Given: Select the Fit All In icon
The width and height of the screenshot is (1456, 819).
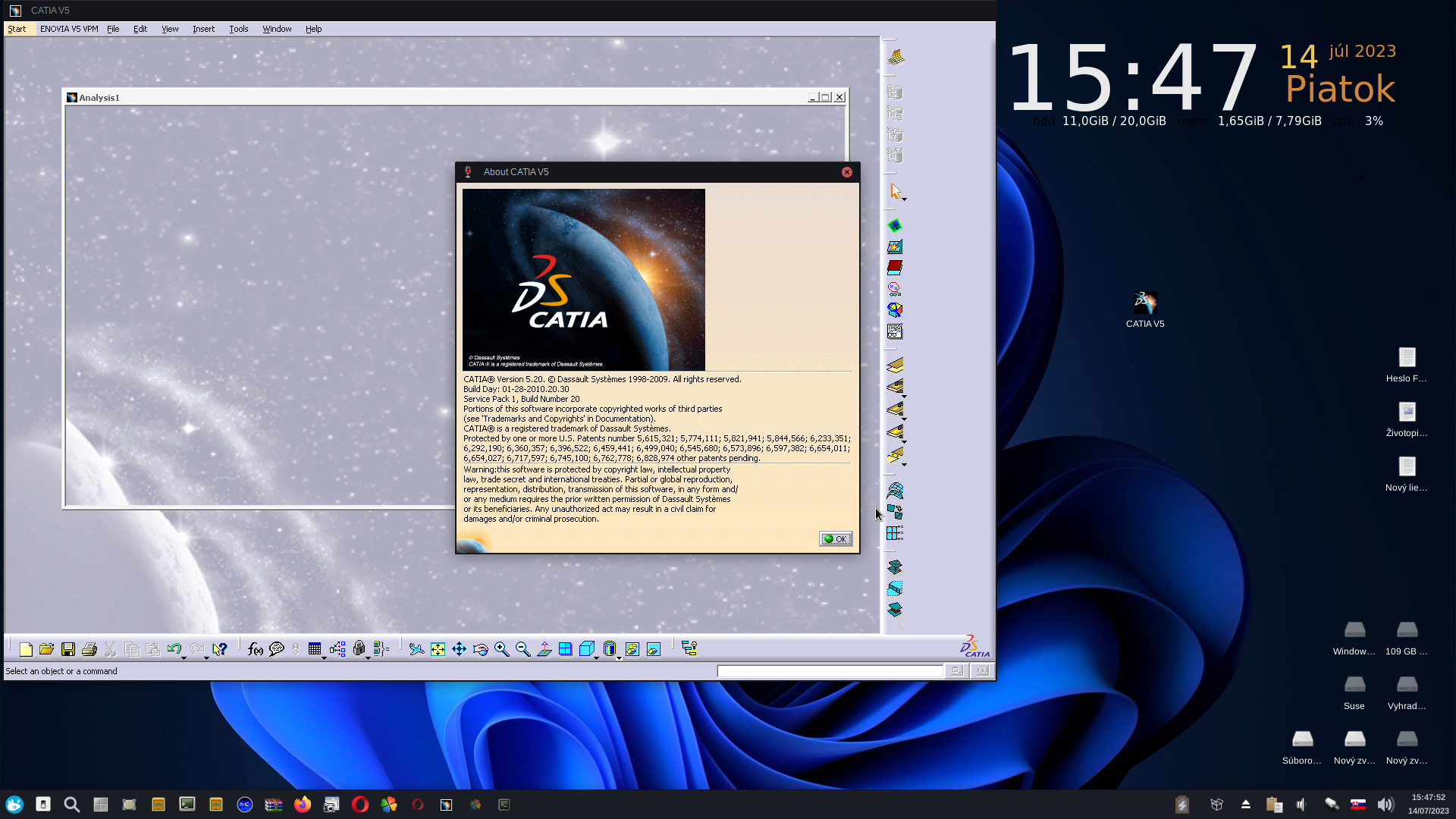Looking at the screenshot, I should (x=438, y=649).
